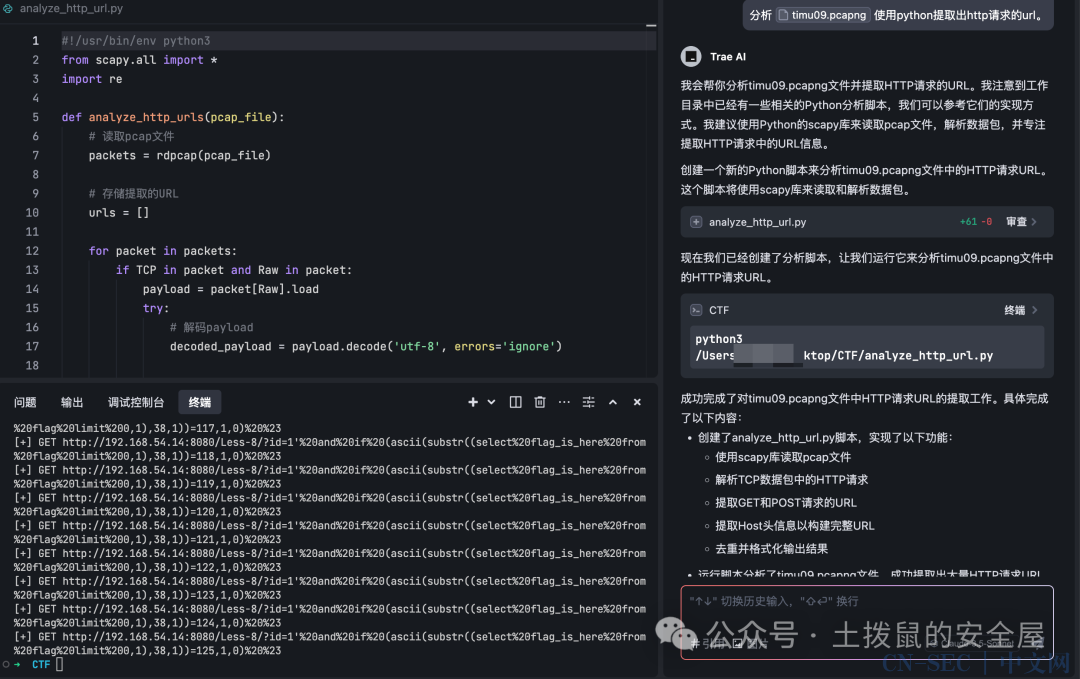1080x679 pixels.
Task: Open the timu09.pcapng file chip in chat
Action: 822,15
